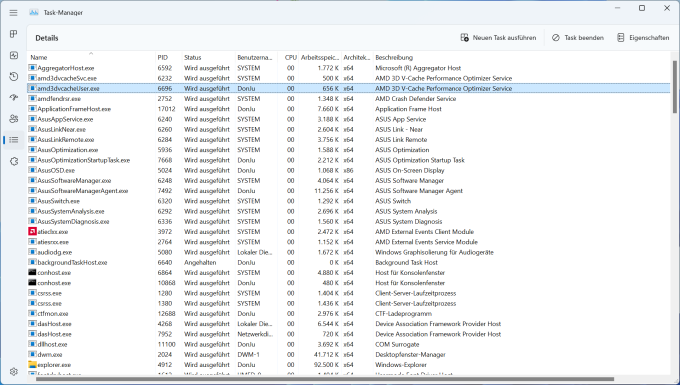Click the x86 architecture cell
Image resolution: width=680 pixels, height=385 pixels.
coord(348,170)
